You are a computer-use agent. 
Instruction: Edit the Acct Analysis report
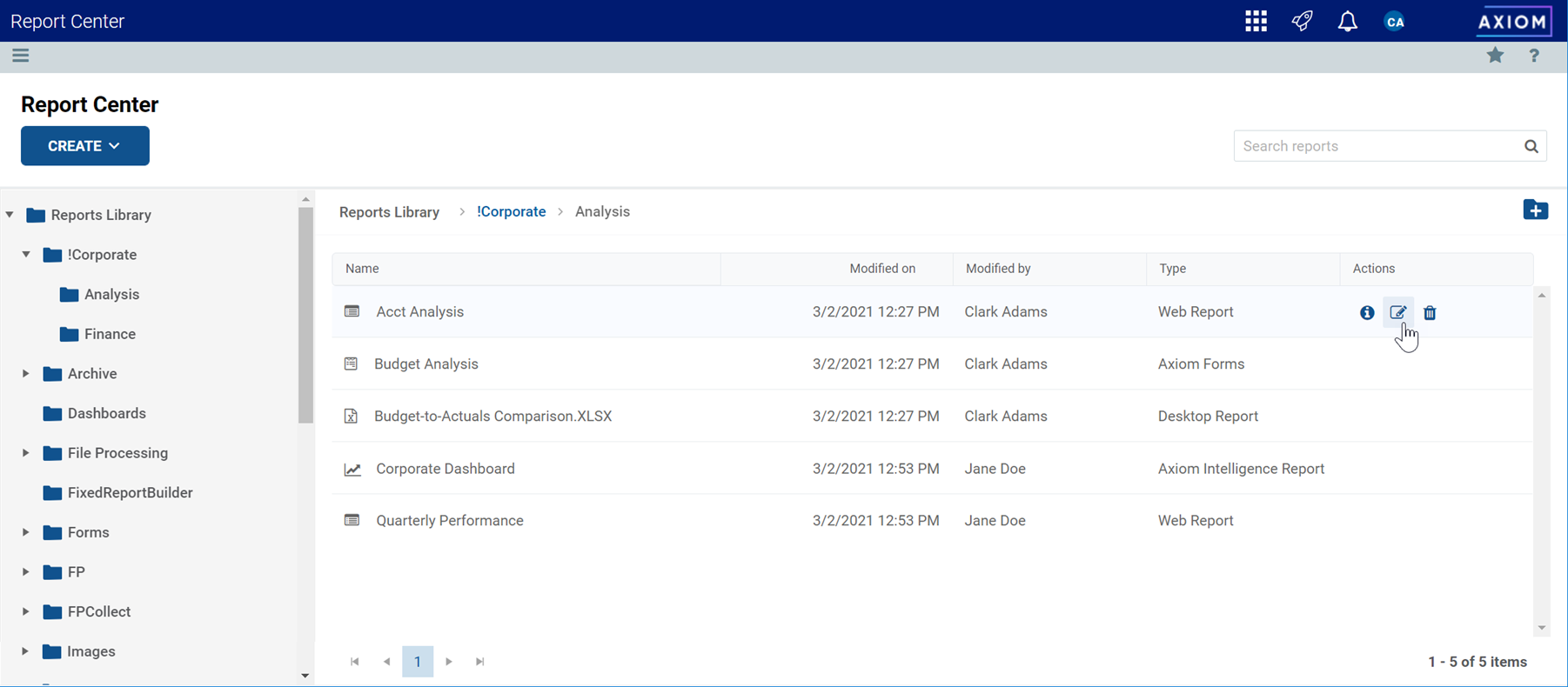pos(1398,312)
